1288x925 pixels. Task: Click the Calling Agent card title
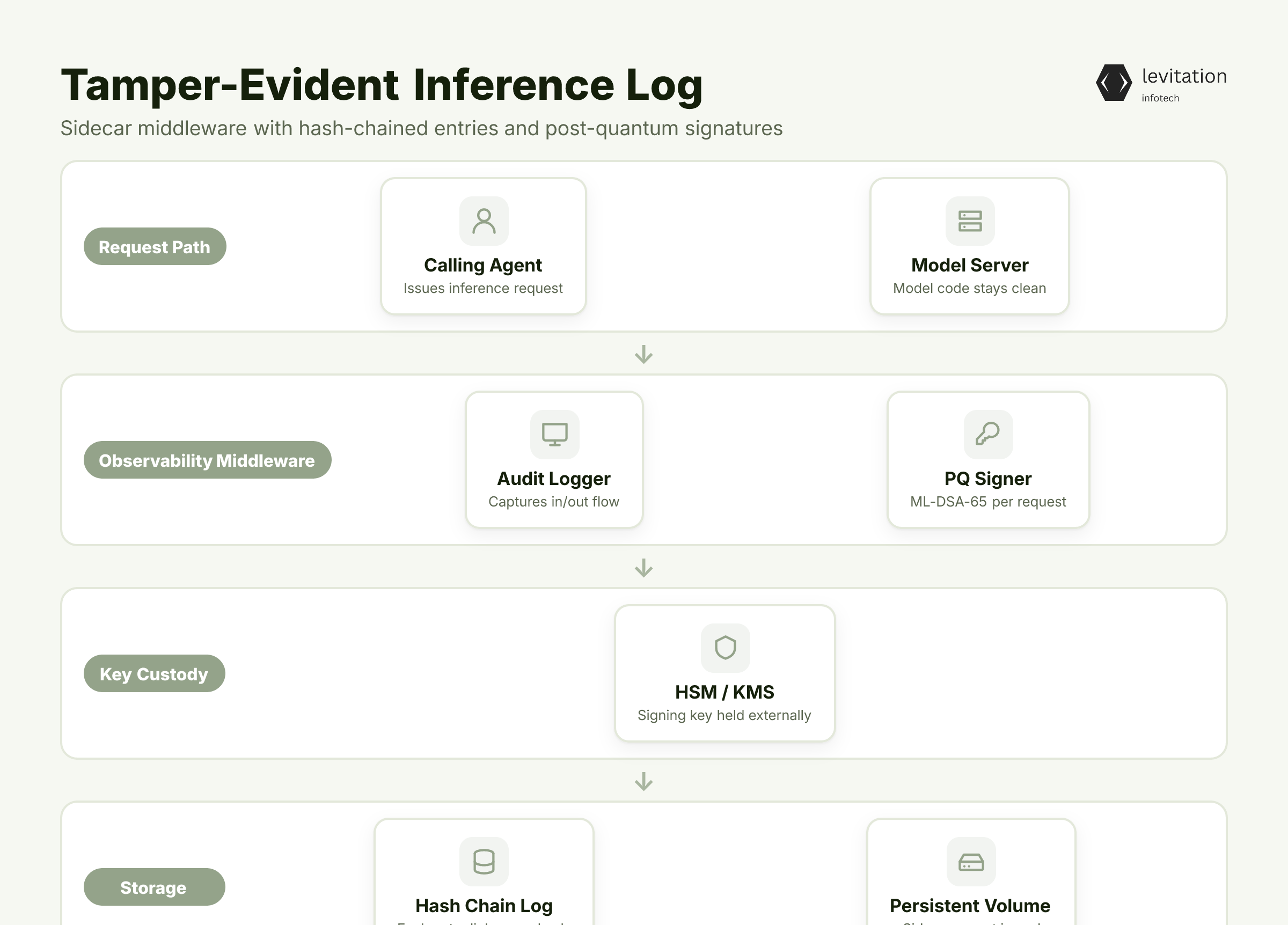[484, 265]
